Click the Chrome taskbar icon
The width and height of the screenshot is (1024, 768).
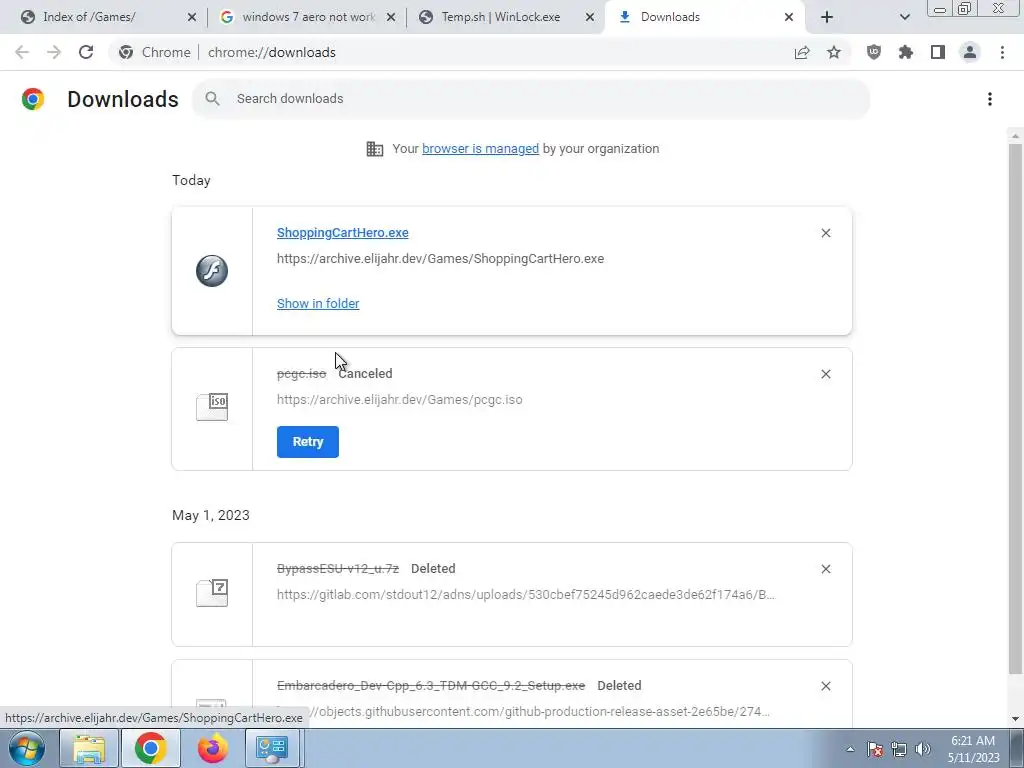151,748
